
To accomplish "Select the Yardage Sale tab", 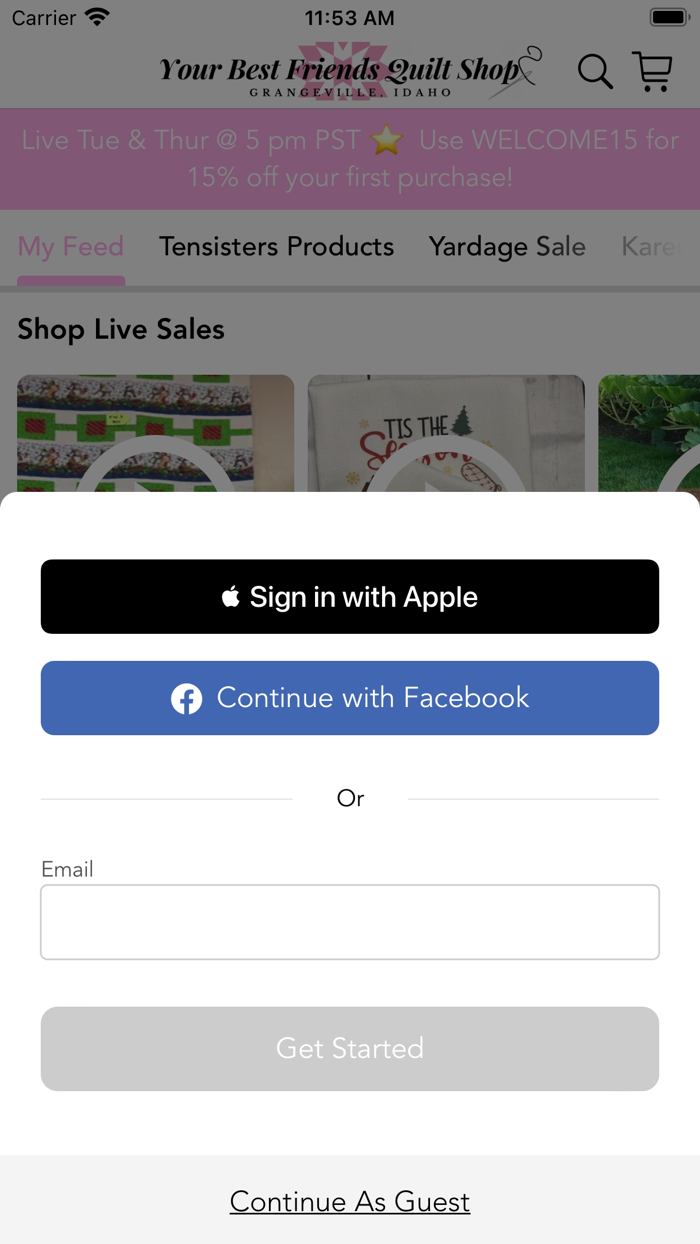I will click(x=507, y=247).
